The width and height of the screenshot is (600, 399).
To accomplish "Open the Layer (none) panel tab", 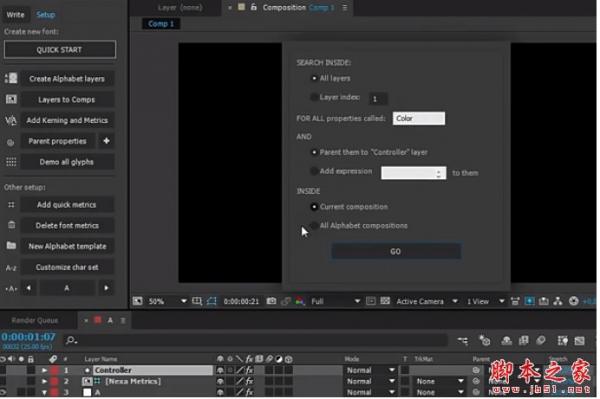I will tap(180, 7).
